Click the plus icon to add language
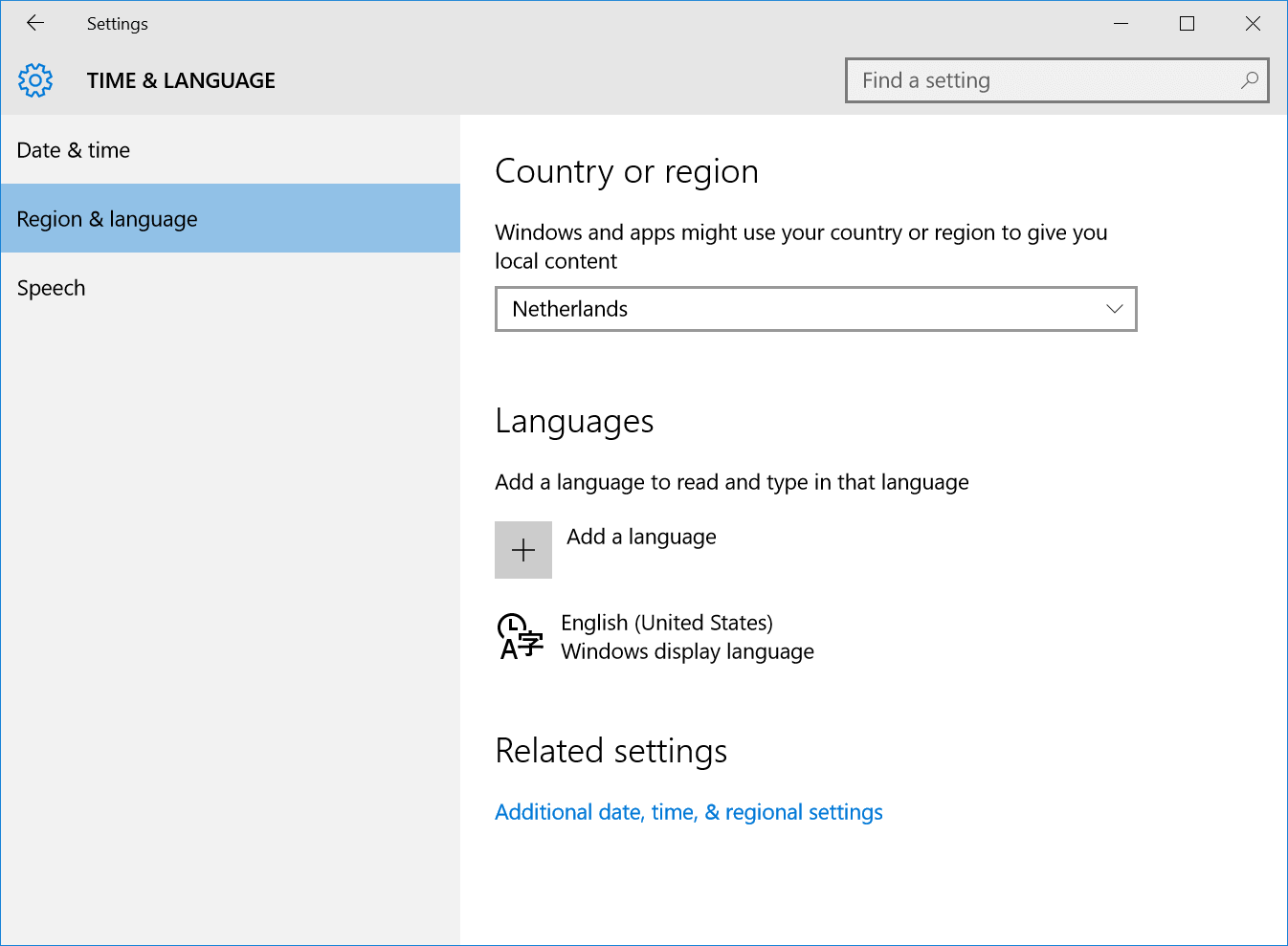Viewport: 1288px width, 946px height. [523, 550]
